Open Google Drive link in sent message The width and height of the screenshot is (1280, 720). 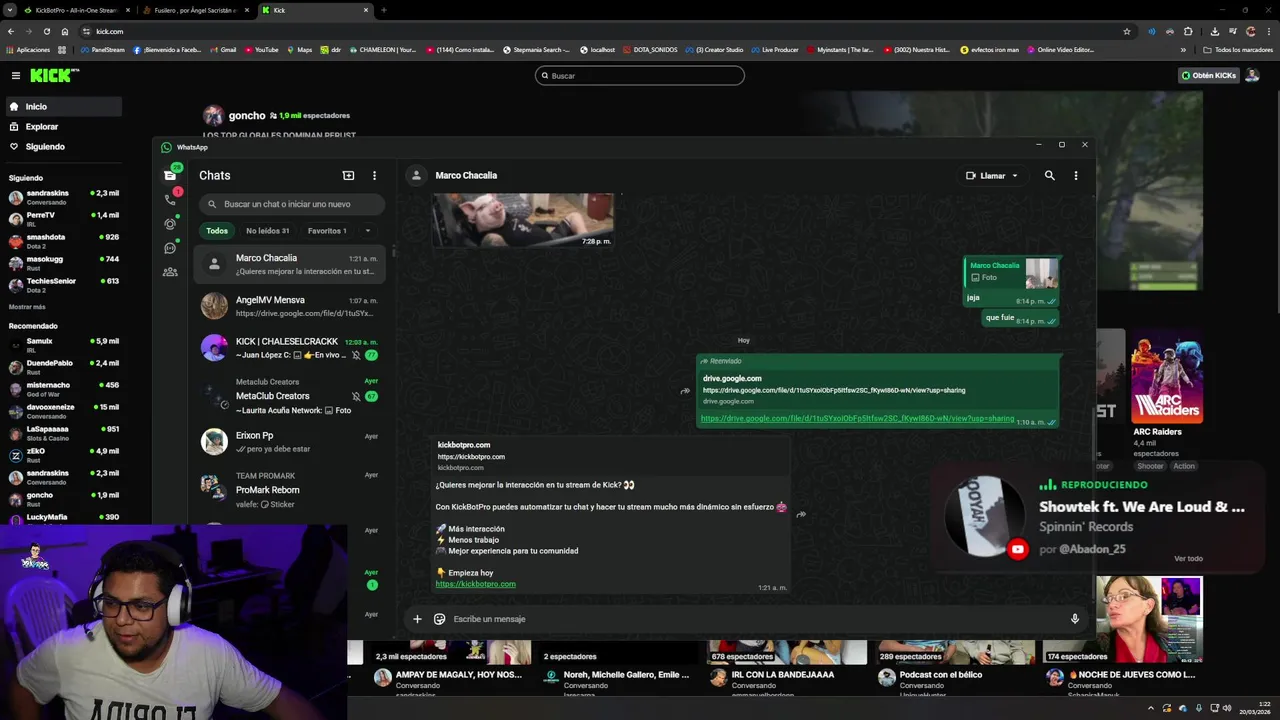pyautogui.click(x=857, y=419)
